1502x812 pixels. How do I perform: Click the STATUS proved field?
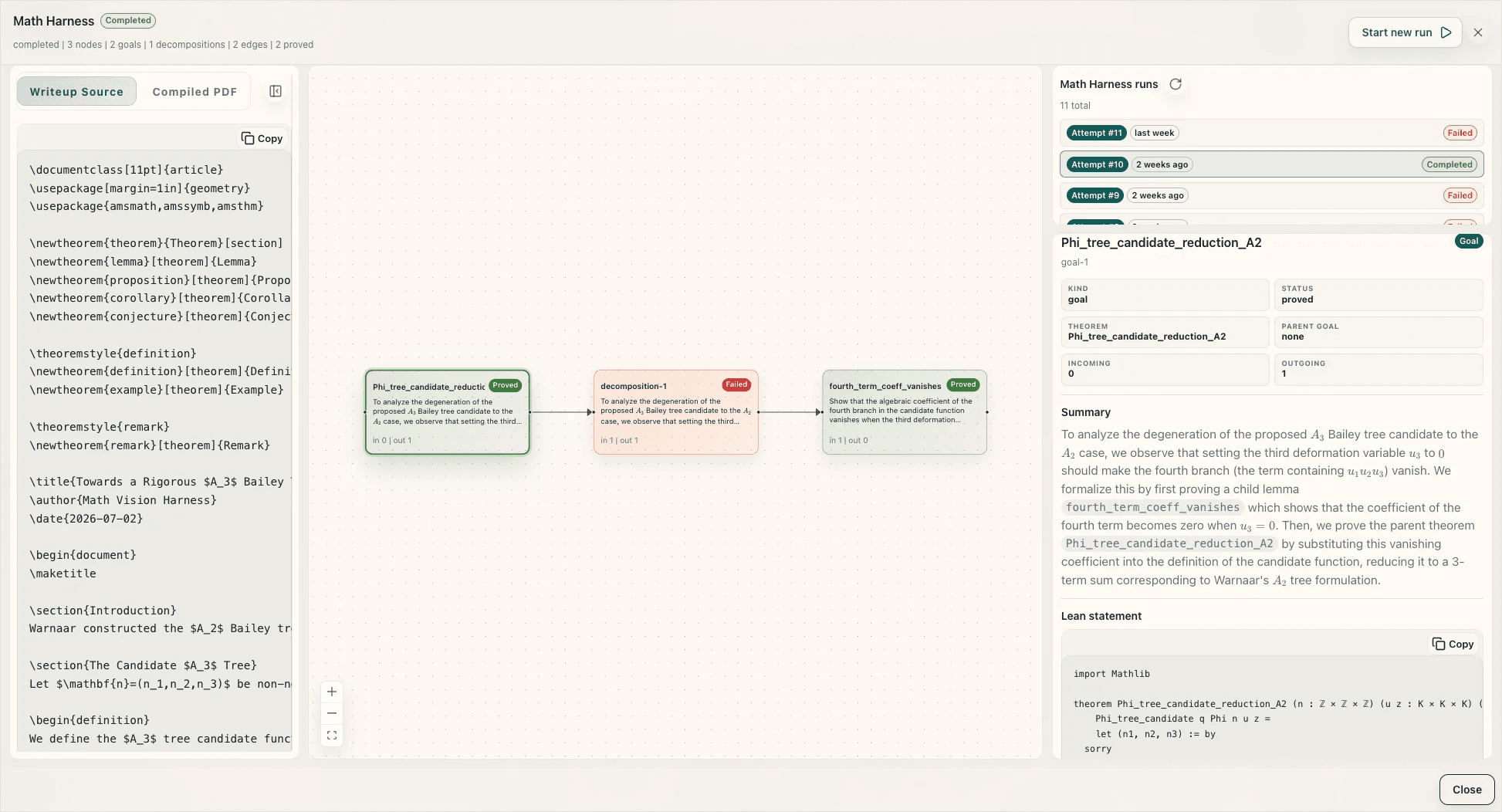[x=1378, y=295]
